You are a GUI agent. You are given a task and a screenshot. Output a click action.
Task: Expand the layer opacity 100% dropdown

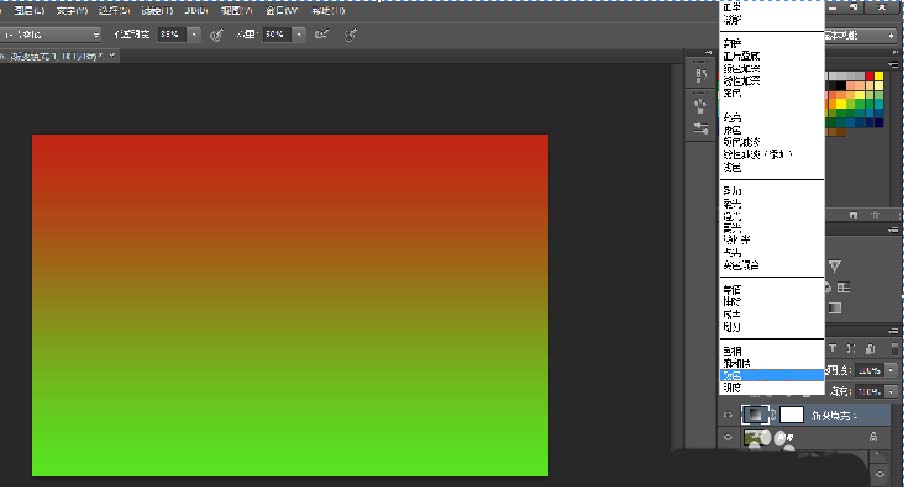click(889, 369)
